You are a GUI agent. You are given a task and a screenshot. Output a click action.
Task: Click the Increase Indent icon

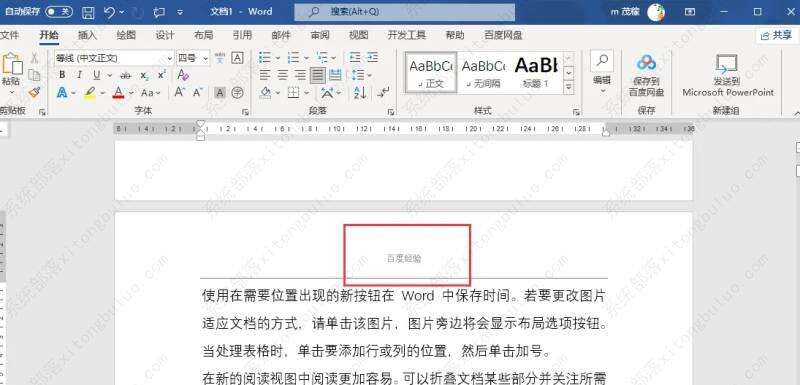coord(372,57)
